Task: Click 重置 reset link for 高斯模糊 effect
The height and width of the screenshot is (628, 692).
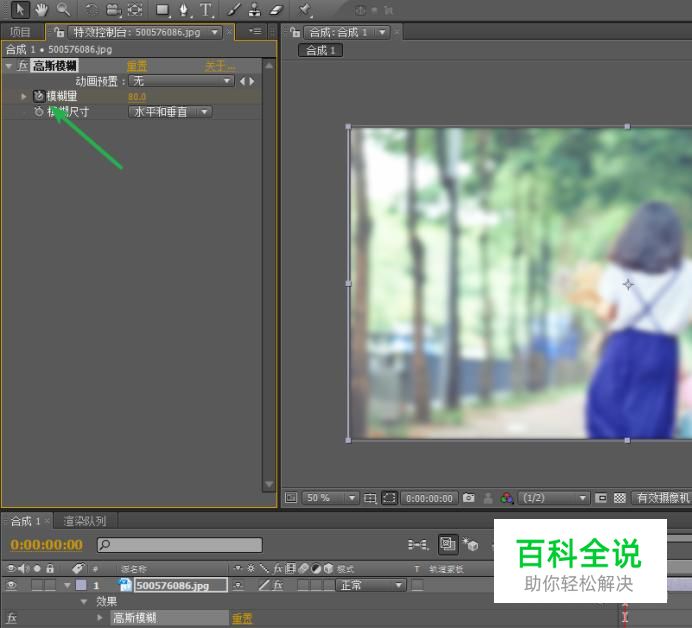Action: coord(137,67)
